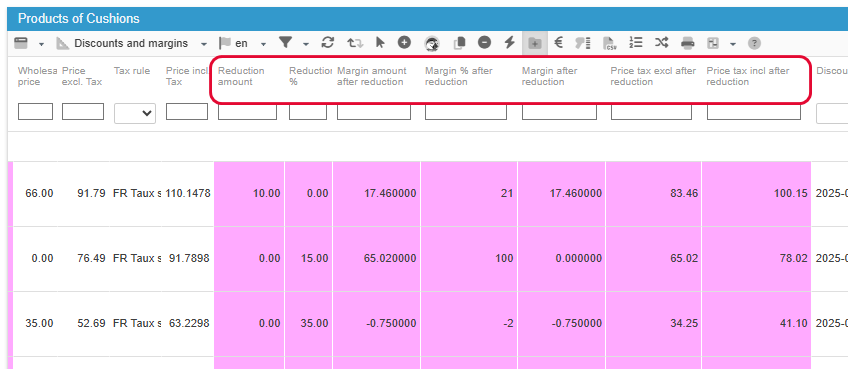
Task: Select margin percent cell showing -2
Action: pos(469,324)
